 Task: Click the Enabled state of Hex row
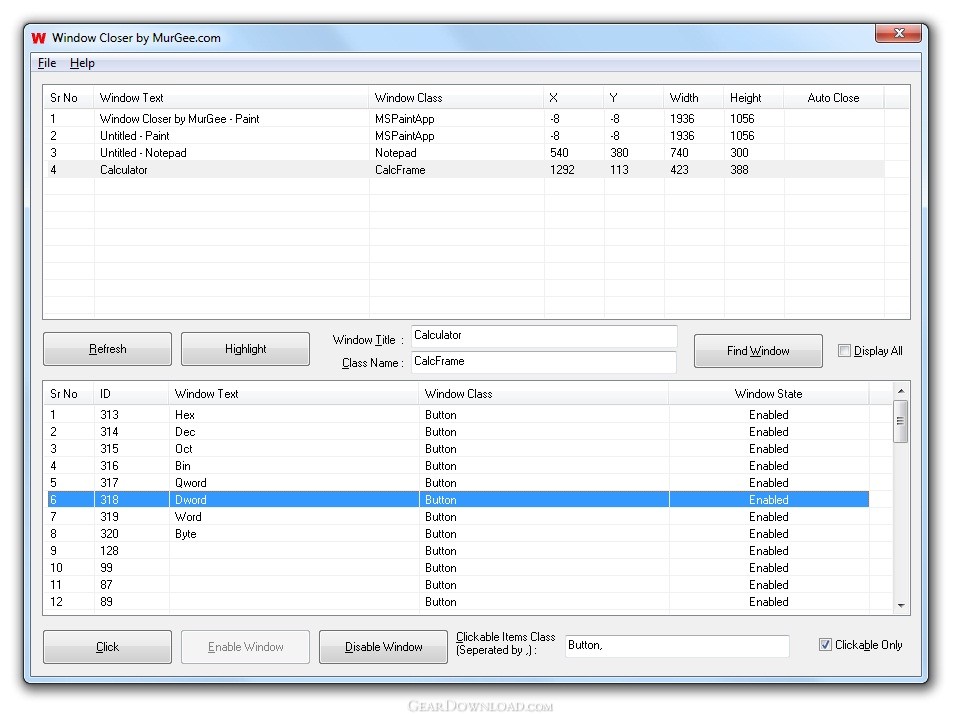[768, 415]
